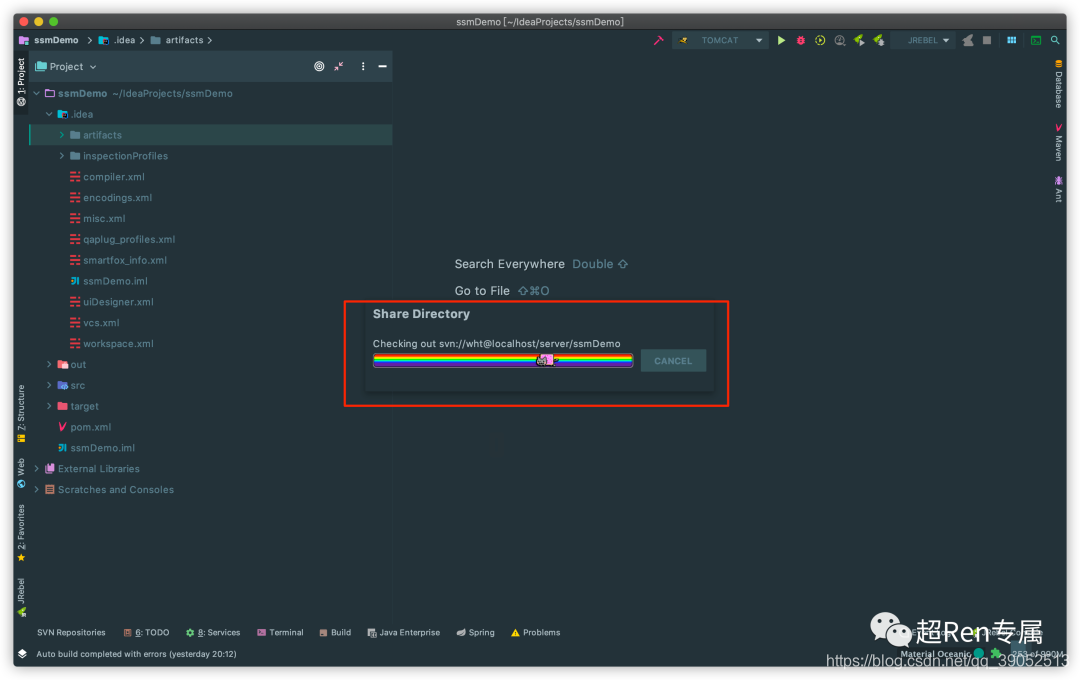Open the Build tool window
This screenshot has width=1080, height=680.
point(335,633)
